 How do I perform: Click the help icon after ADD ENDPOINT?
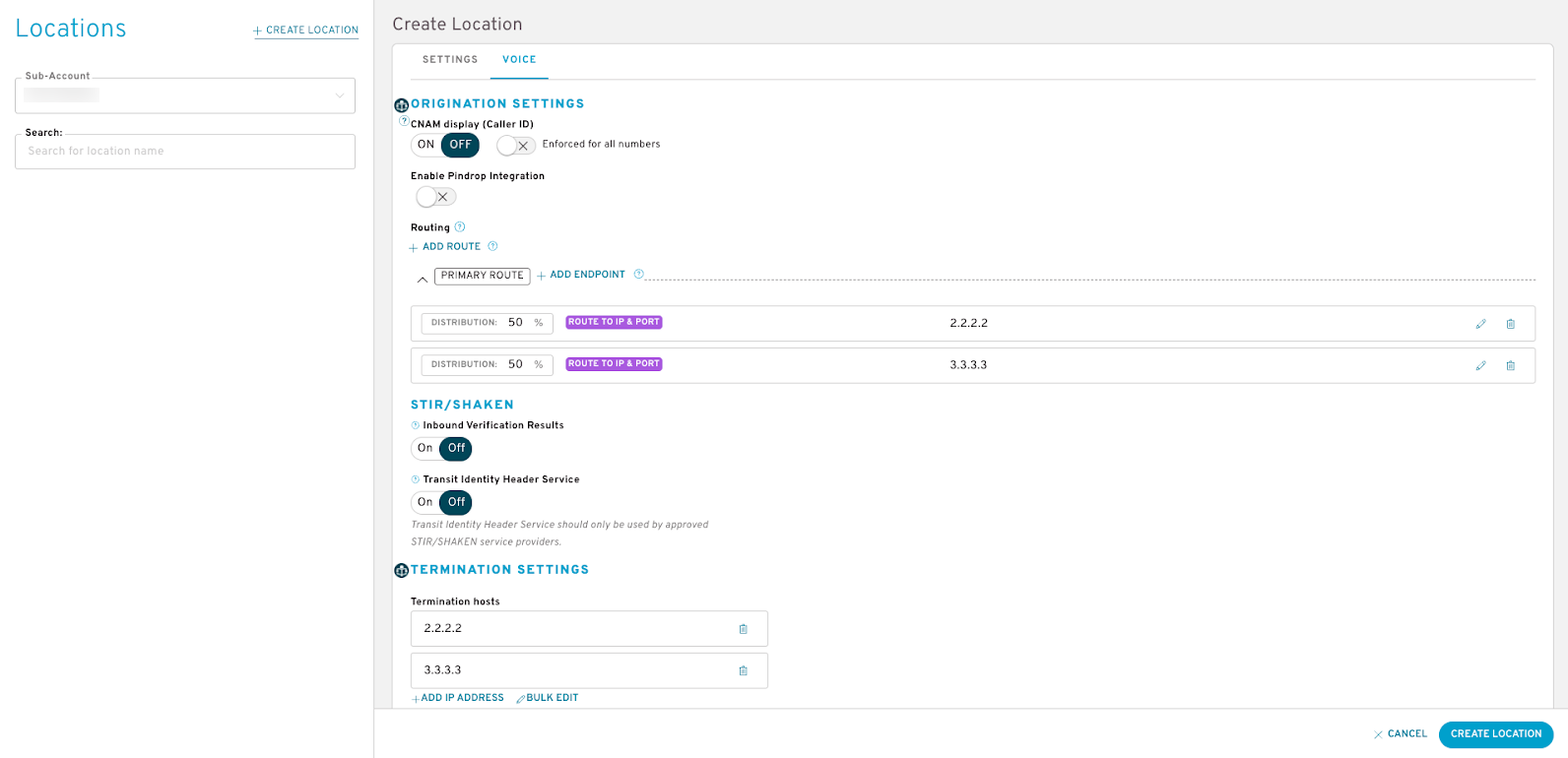[x=639, y=274]
